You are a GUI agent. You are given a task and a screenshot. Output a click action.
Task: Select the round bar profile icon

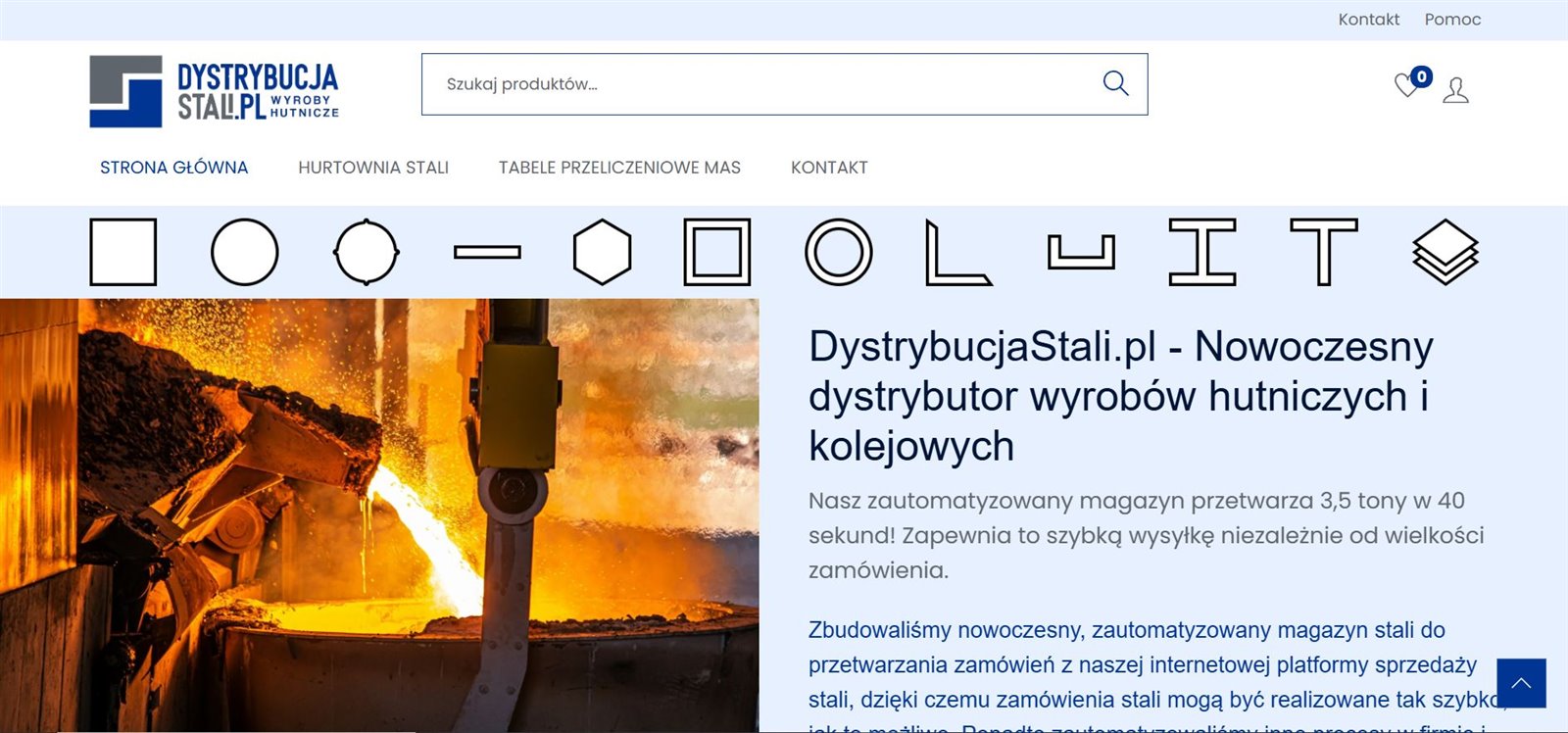[x=244, y=252]
